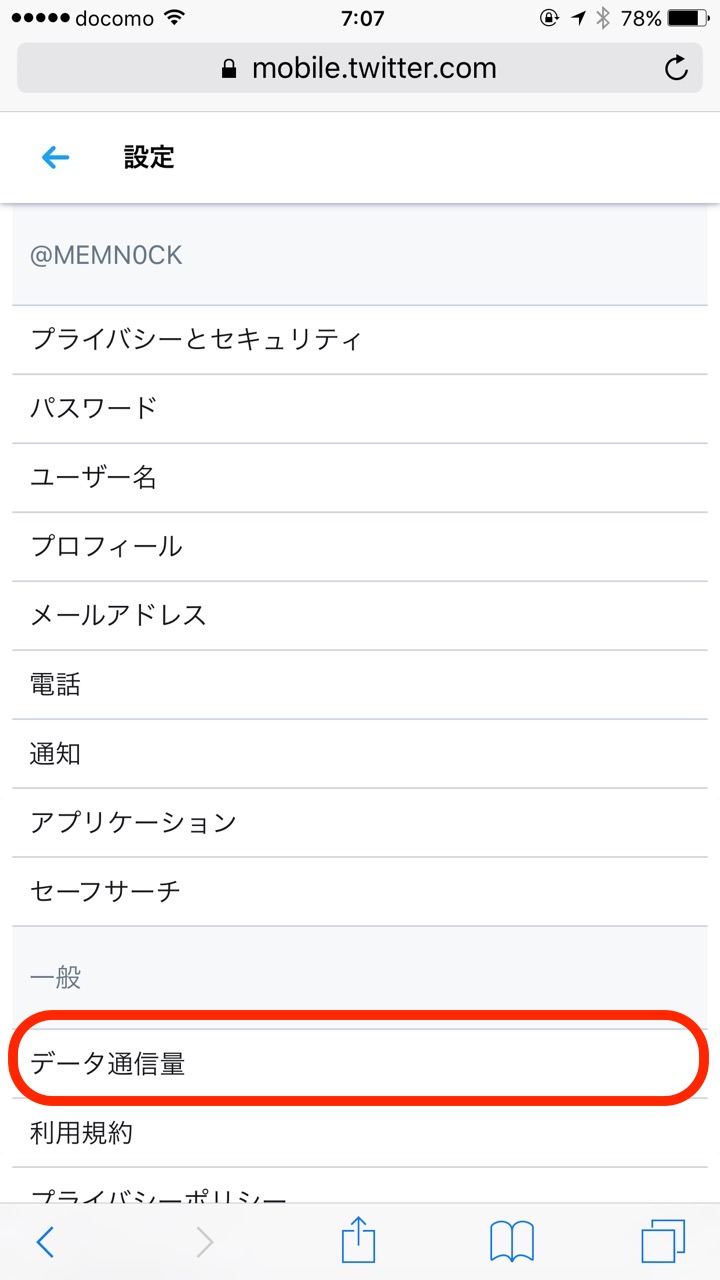Open the Safari share sheet icon
This screenshot has width=720, height=1280.
point(358,1242)
